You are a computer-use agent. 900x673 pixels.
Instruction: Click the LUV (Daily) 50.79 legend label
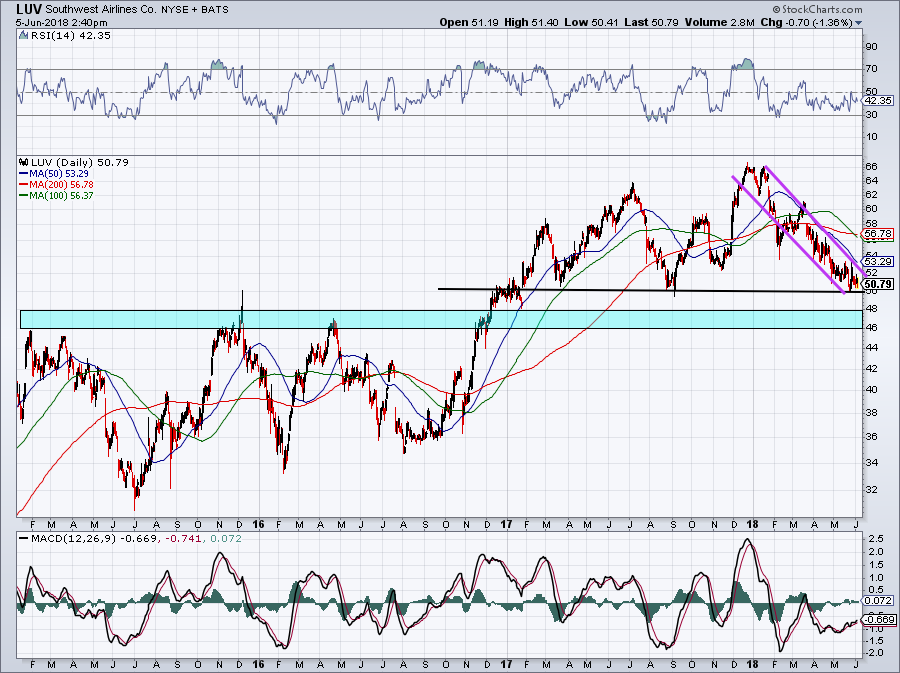(x=80, y=162)
